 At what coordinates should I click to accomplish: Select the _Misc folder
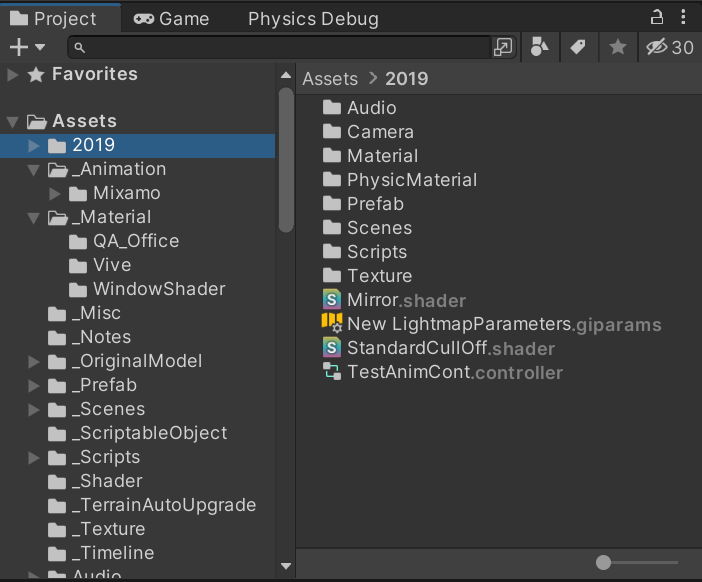pyautogui.click(x=84, y=313)
